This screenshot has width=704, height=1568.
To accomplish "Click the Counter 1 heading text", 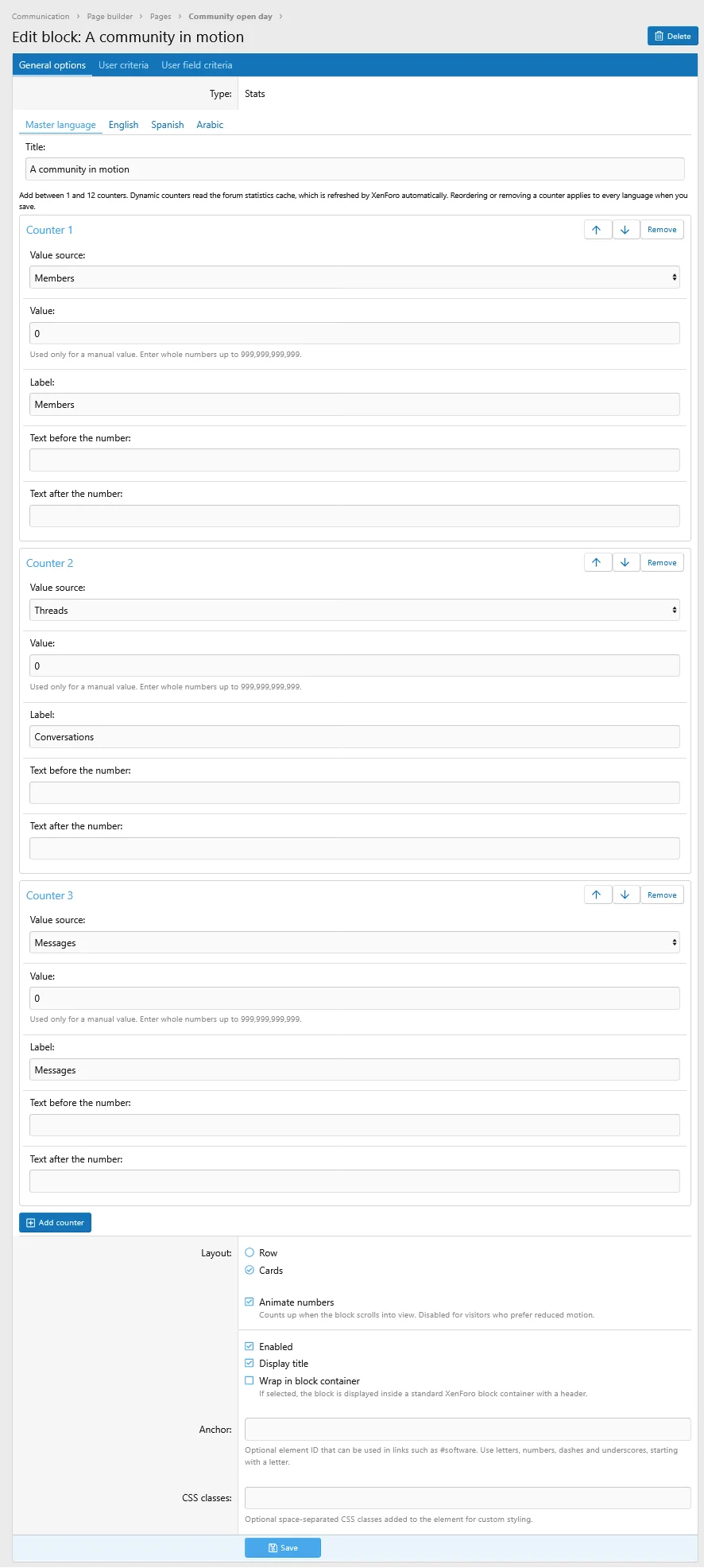I will [x=49, y=230].
